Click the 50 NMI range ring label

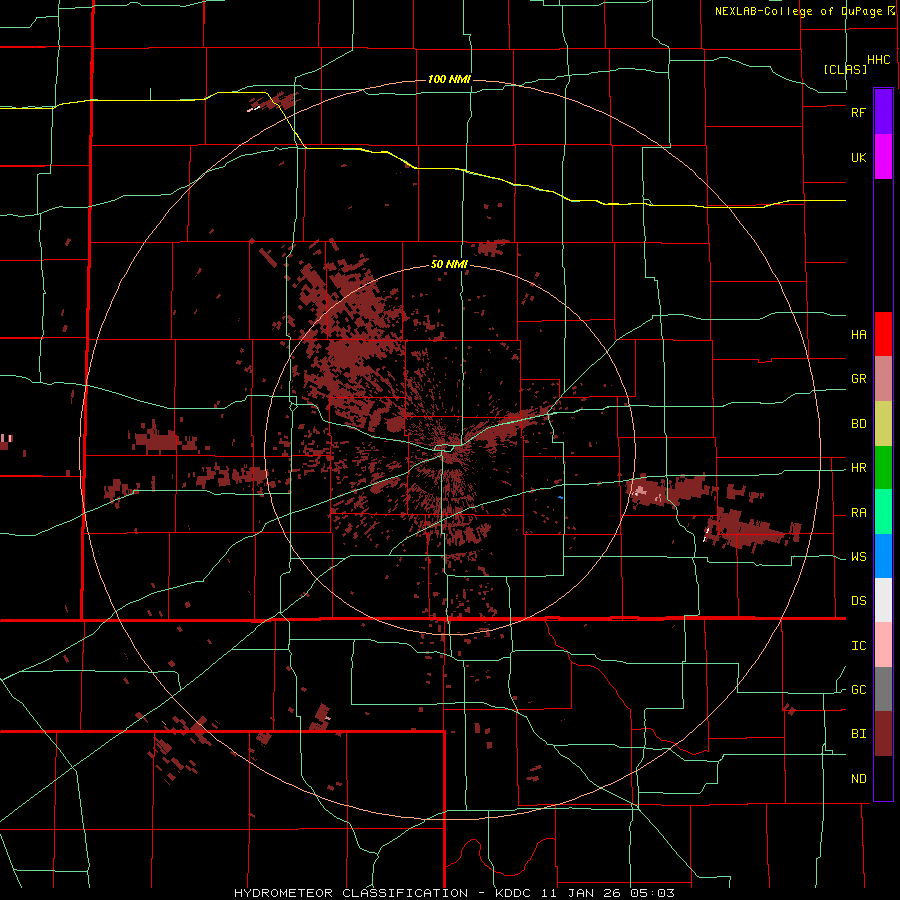click(x=449, y=265)
